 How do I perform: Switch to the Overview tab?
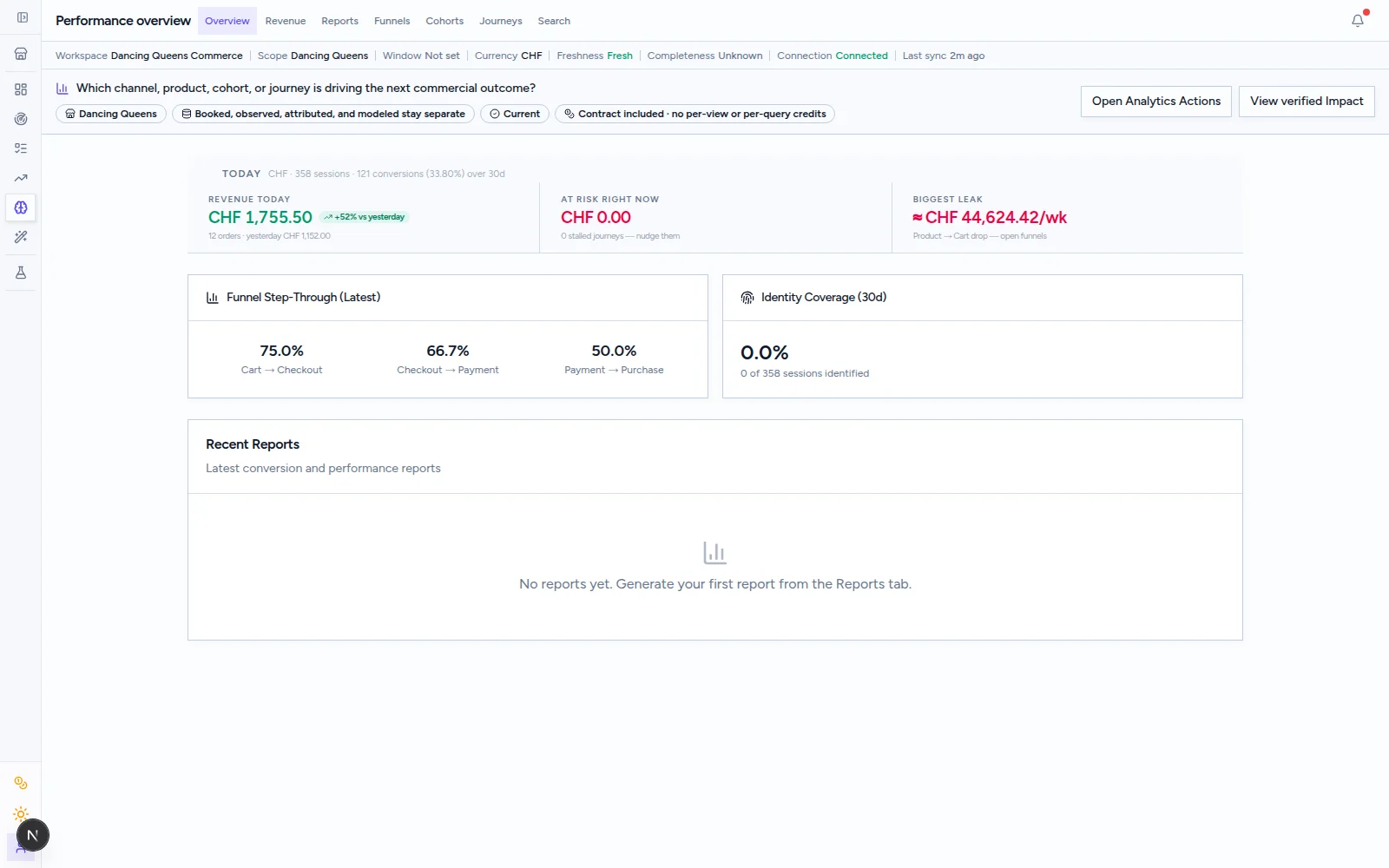(x=227, y=21)
